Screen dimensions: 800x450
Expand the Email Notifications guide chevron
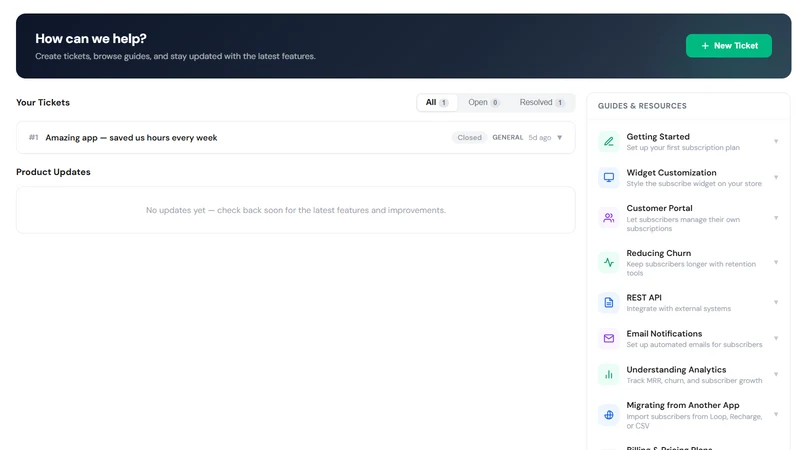[x=776, y=338]
